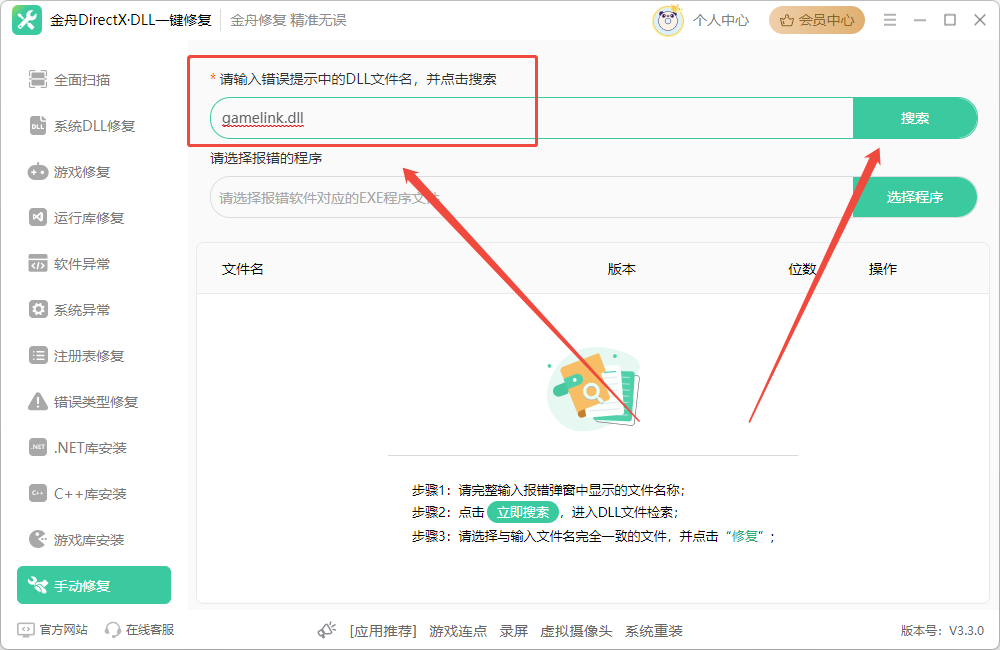Click the 版本 column header

pyautogui.click(x=621, y=269)
